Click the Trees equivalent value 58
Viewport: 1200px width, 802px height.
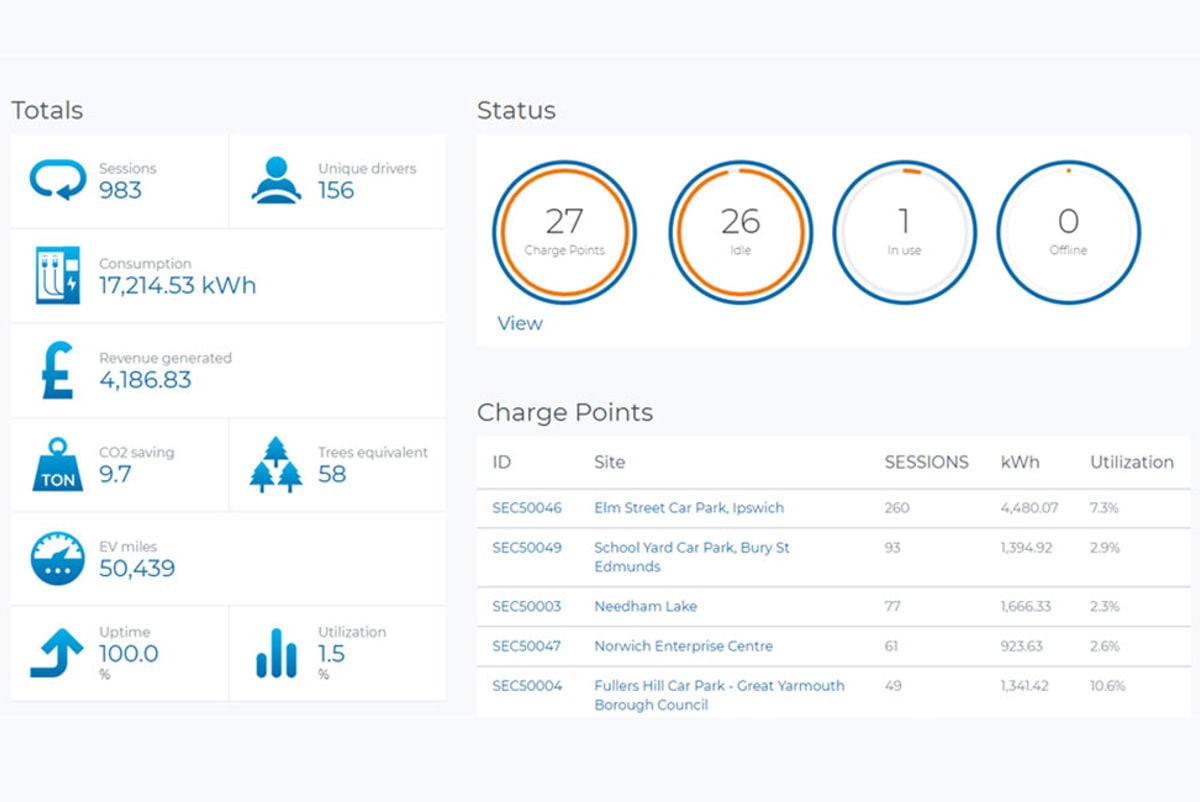[x=332, y=474]
